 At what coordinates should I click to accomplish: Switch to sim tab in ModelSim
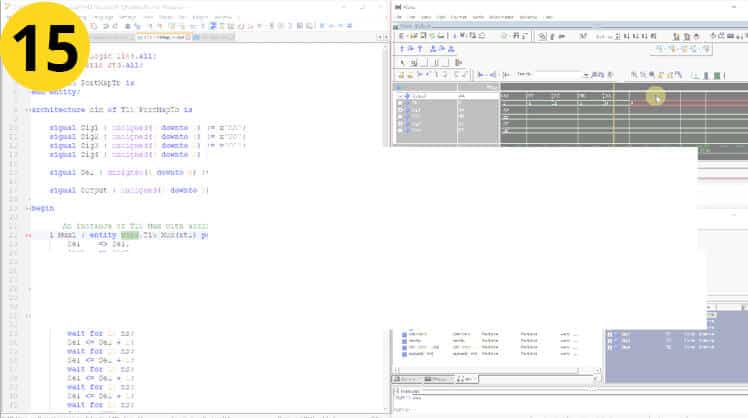point(467,379)
